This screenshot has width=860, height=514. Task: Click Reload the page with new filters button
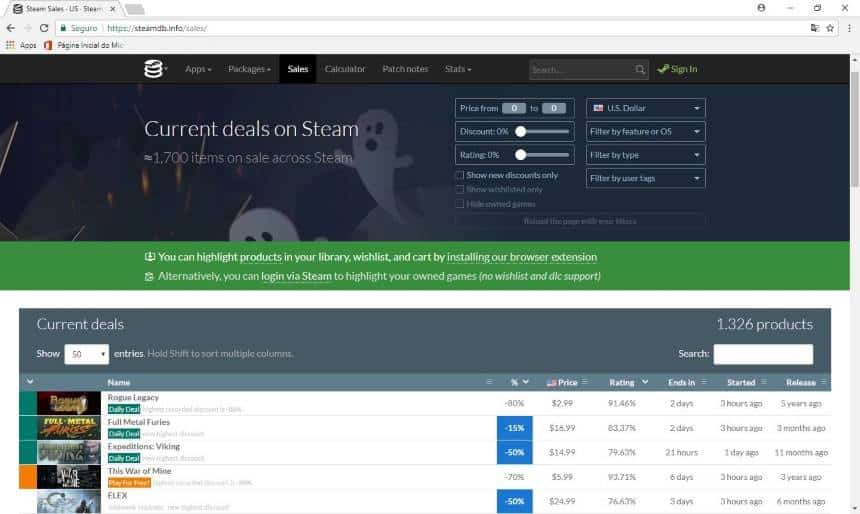tap(580, 221)
